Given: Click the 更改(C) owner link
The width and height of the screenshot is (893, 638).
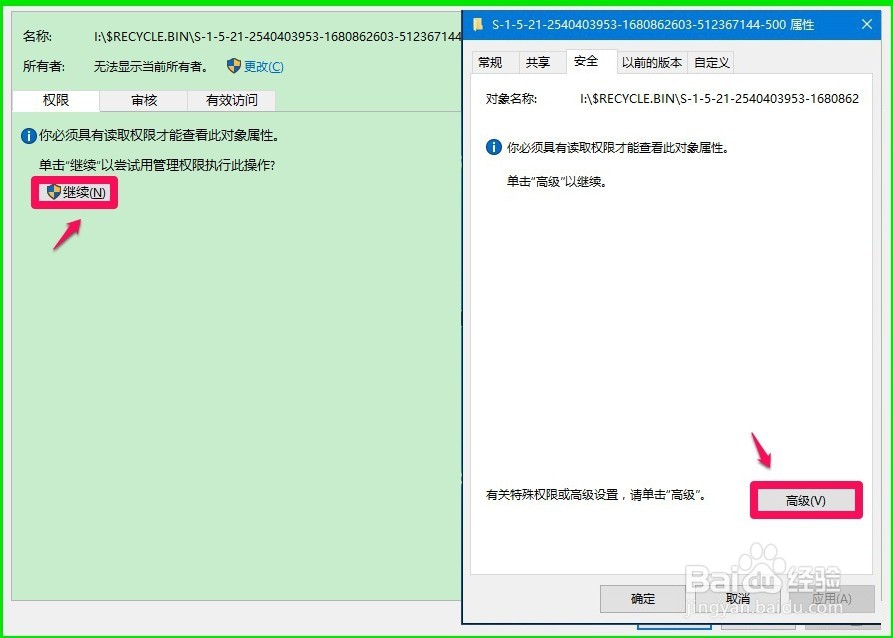Looking at the screenshot, I should (x=263, y=66).
